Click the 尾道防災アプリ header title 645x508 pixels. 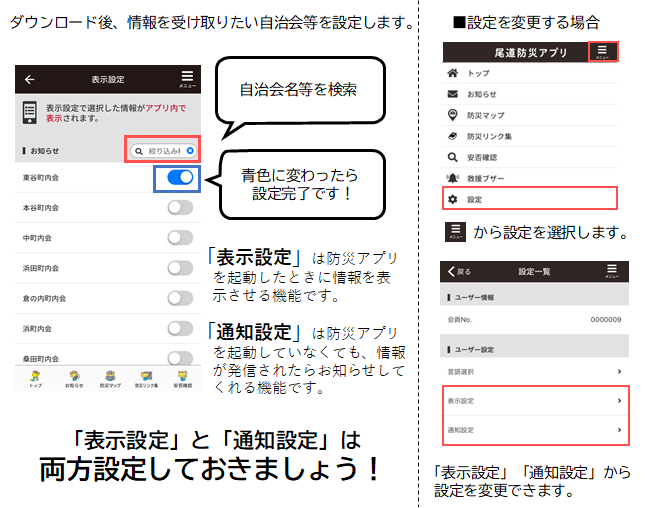click(531, 52)
